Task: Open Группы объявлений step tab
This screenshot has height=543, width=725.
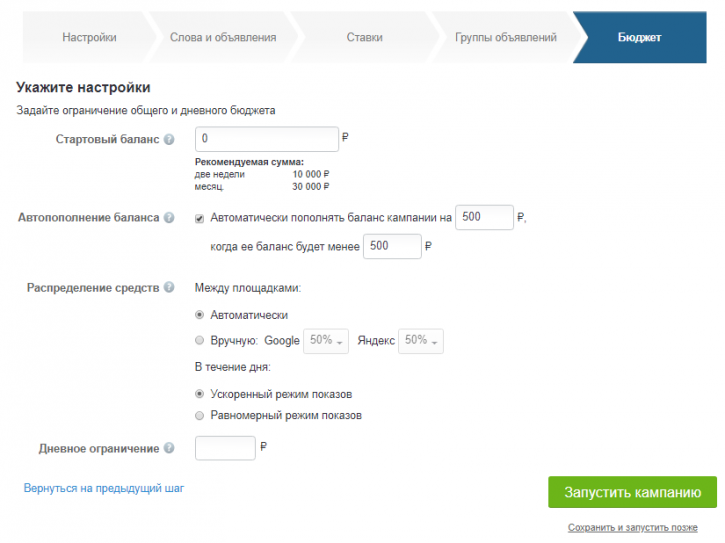Action: click(x=505, y=37)
